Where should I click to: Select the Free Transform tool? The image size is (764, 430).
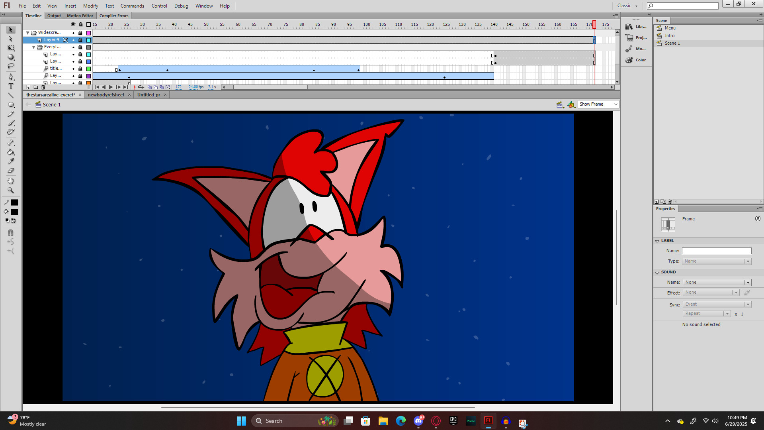pos(10,48)
